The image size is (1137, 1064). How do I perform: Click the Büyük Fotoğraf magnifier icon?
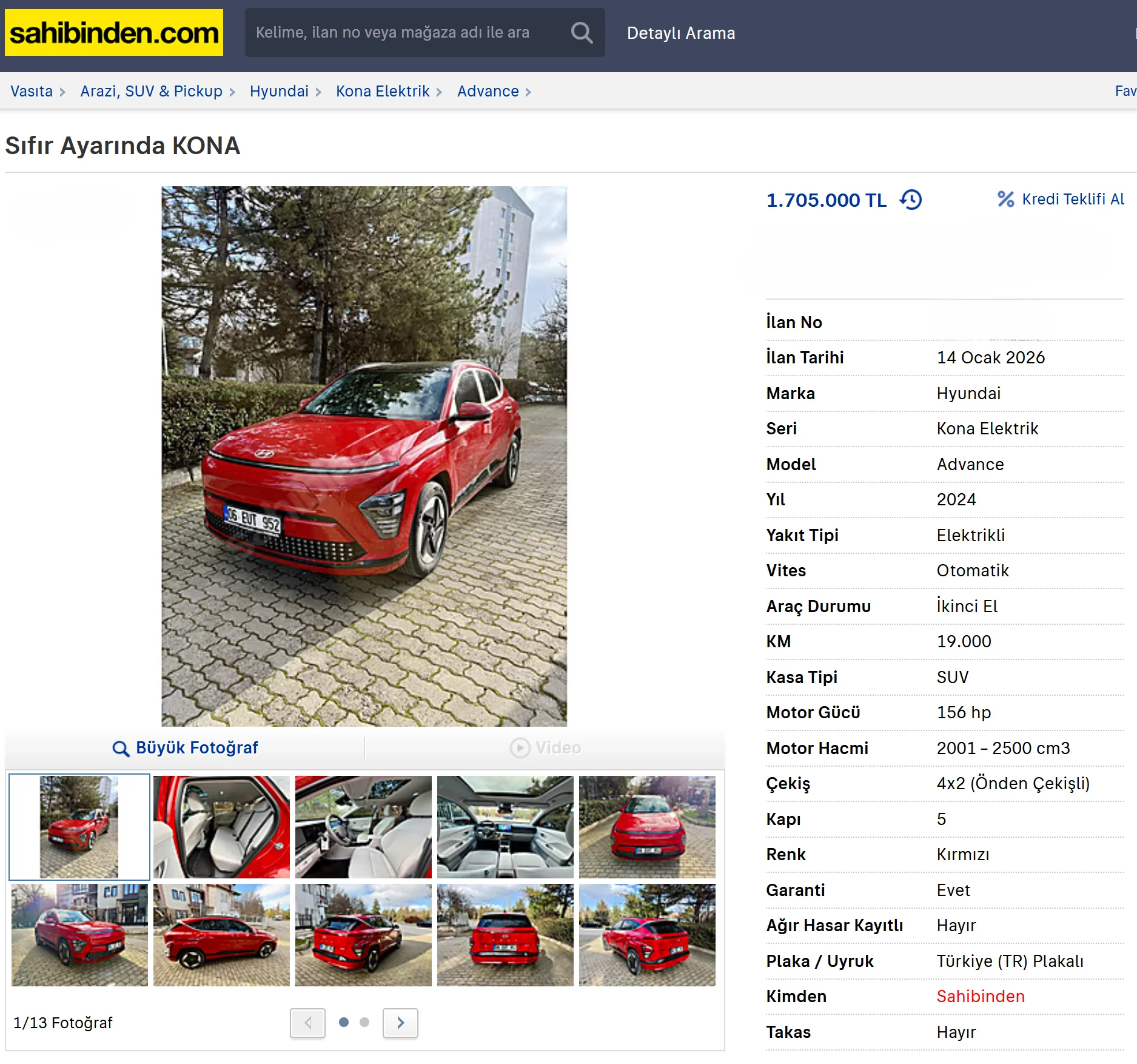pyautogui.click(x=121, y=749)
